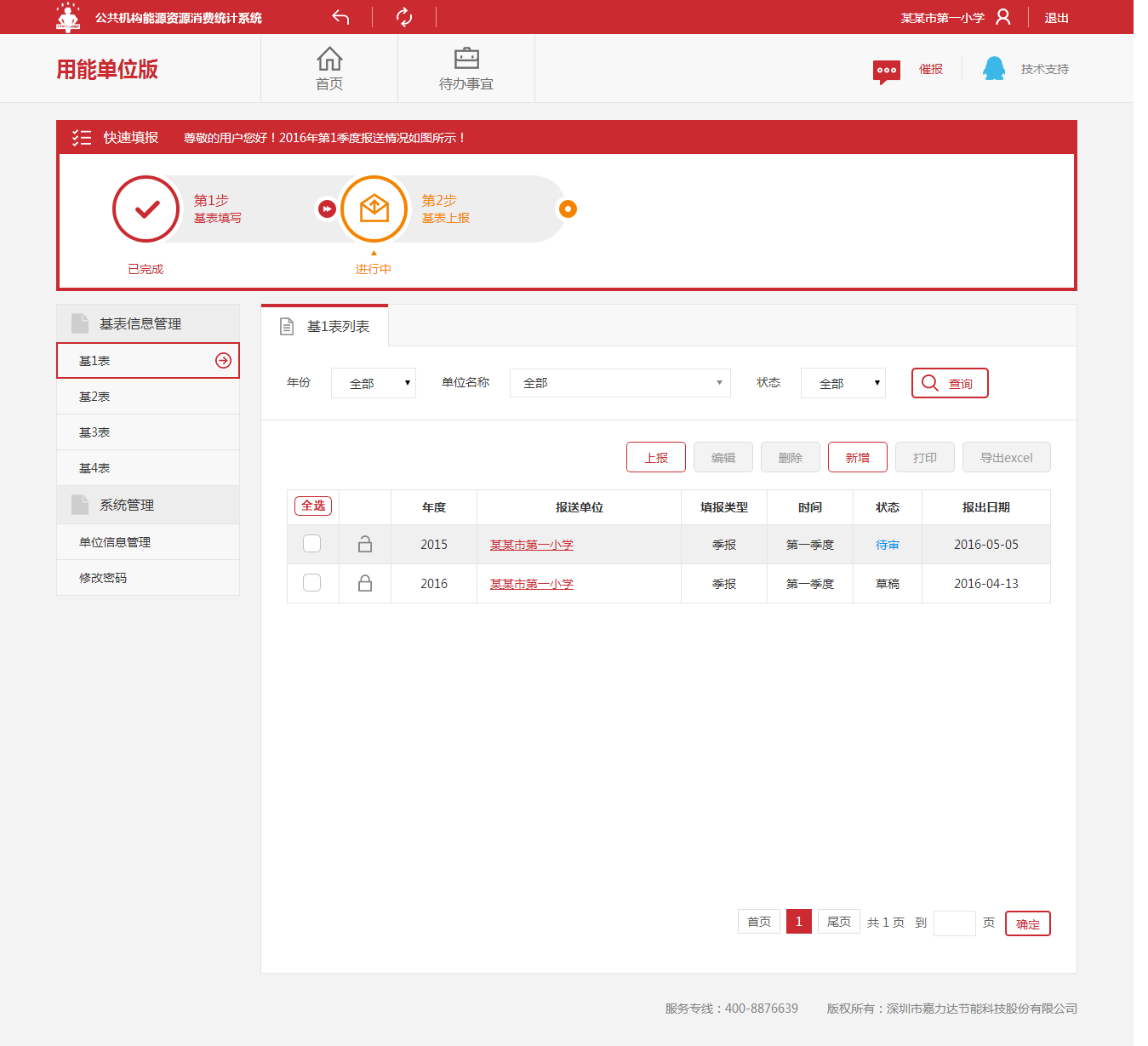The height and width of the screenshot is (1046, 1148).
Task: Click the refresh icon in the header
Action: point(403,16)
